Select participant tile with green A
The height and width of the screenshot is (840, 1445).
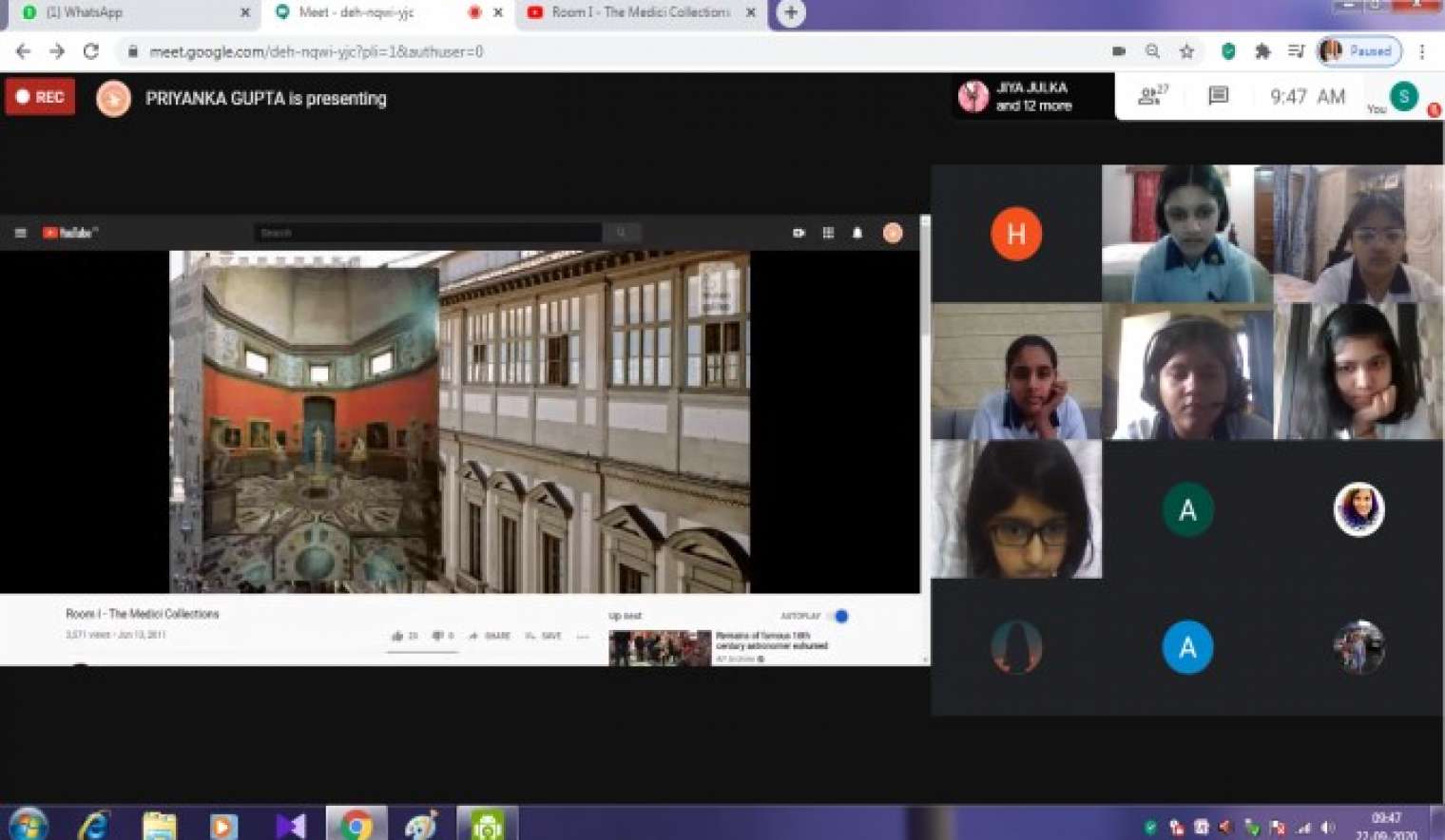tap(1187, 510)
